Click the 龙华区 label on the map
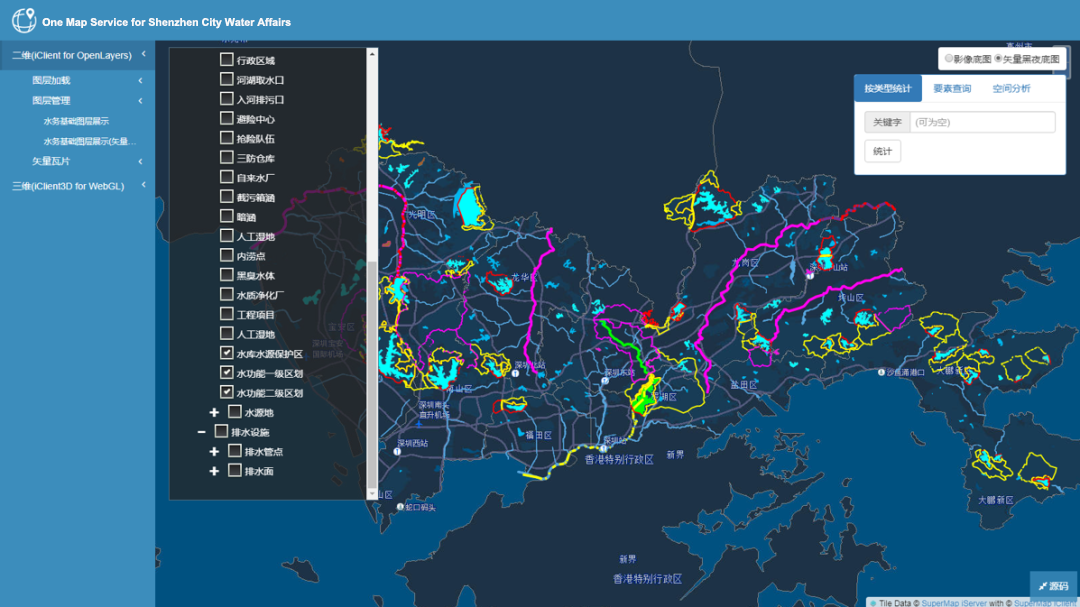The height and width of the screenshot is (607, 1080). pyautogui.click(x=523, y=277)
